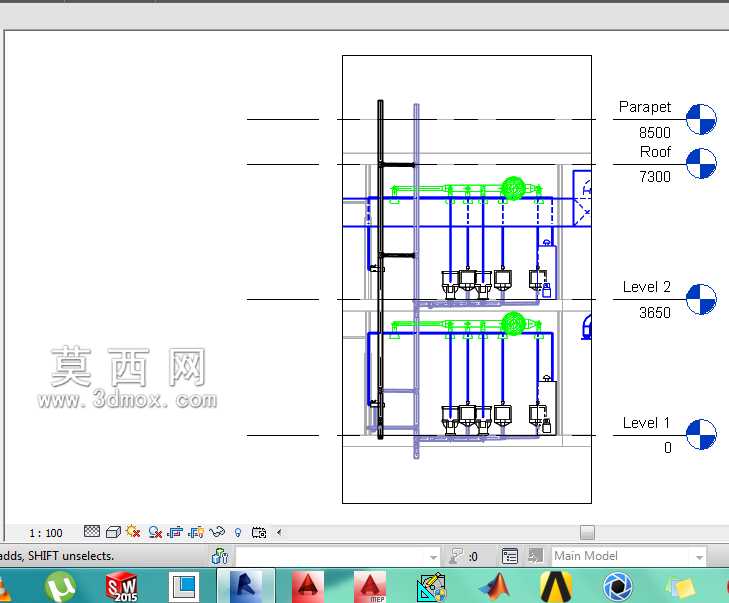Toggle Sun Path off icon
Image resolution: width=729 pixels, height=603 pixels.
pos(133,531)
